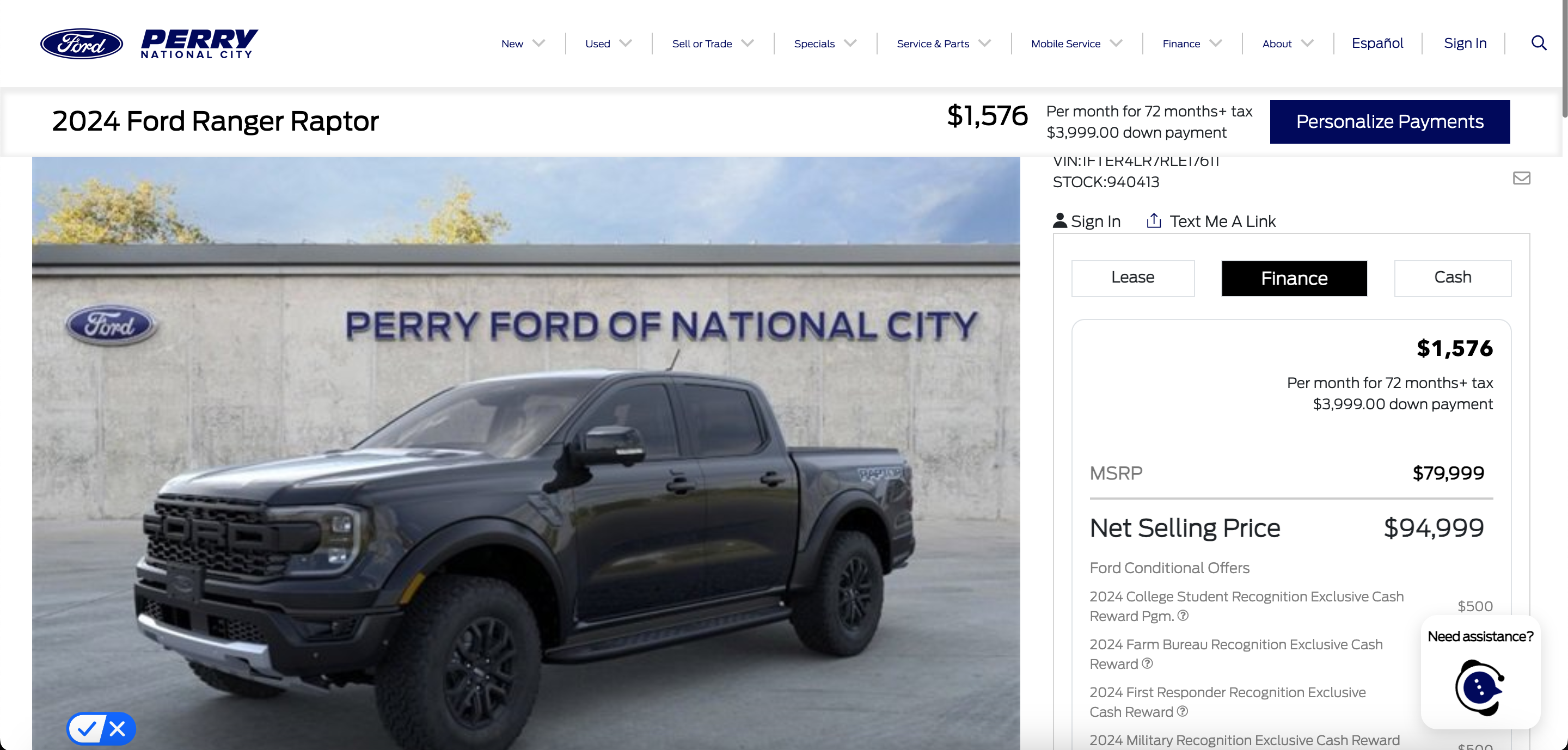Select the Finance payment tab
The height and width of the screenshot is (750, 1568).
[1294, 279]
